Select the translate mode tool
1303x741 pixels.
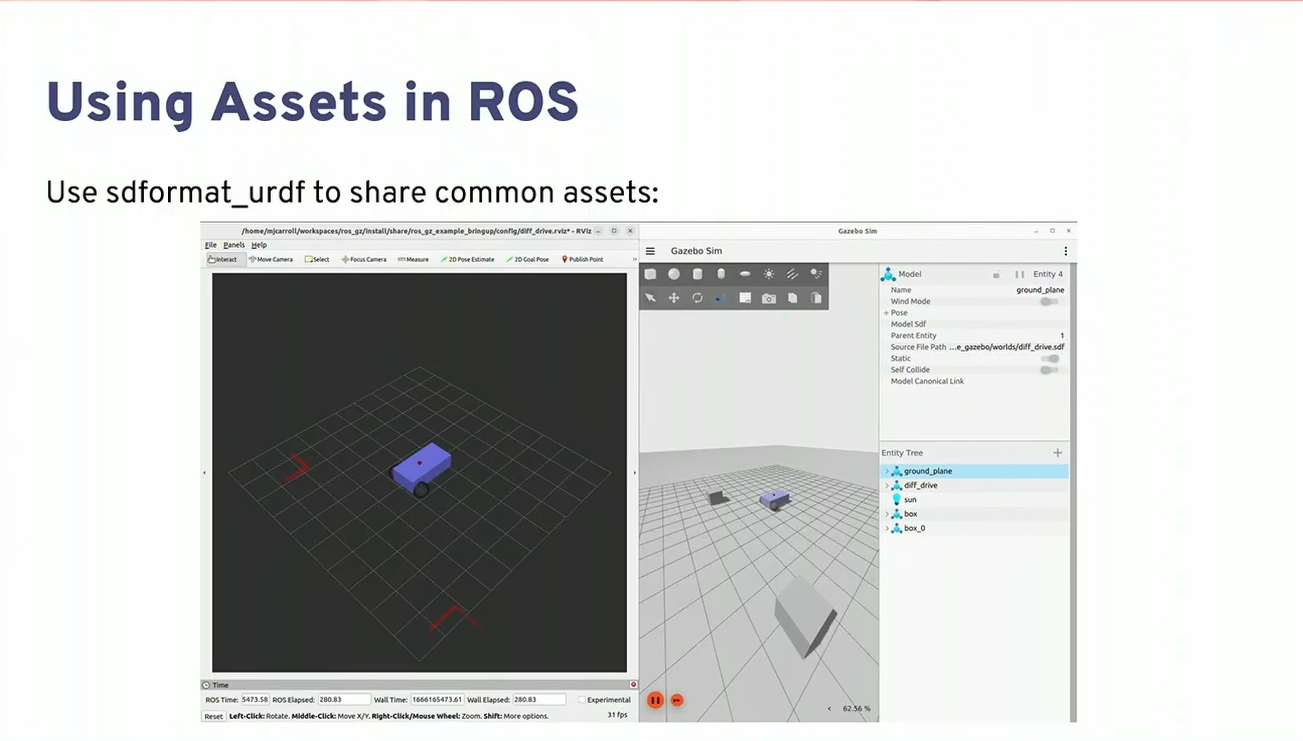point(674,298)
